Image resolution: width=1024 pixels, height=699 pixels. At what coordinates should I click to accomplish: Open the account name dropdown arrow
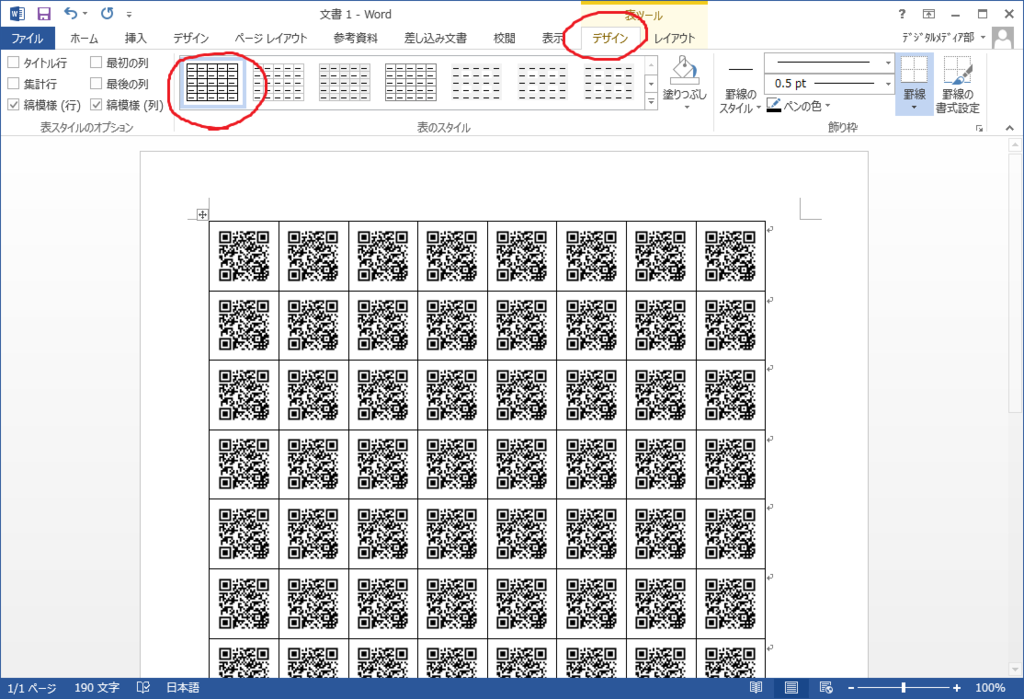[x=982, y=37]
